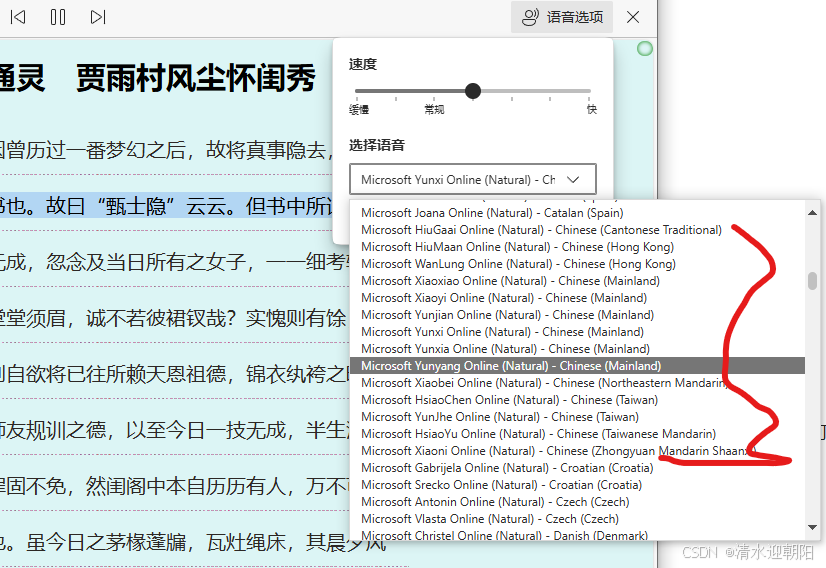Choose Microsoft YunJhe Taiwan voice
The width and height of the screenshot is (826, 568).
coord(577,417)
